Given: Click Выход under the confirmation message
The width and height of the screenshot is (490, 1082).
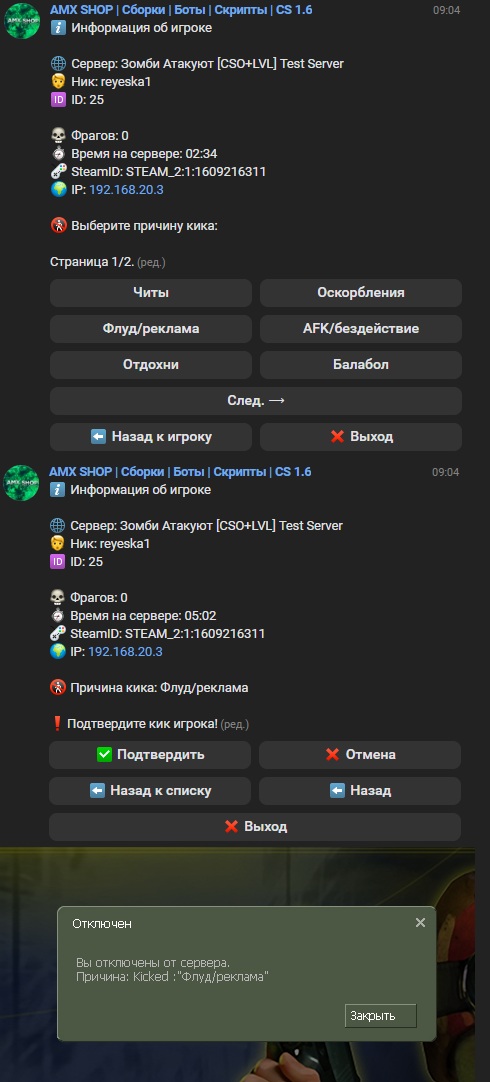Looking at the screenshot, I should tap(255, 826).
